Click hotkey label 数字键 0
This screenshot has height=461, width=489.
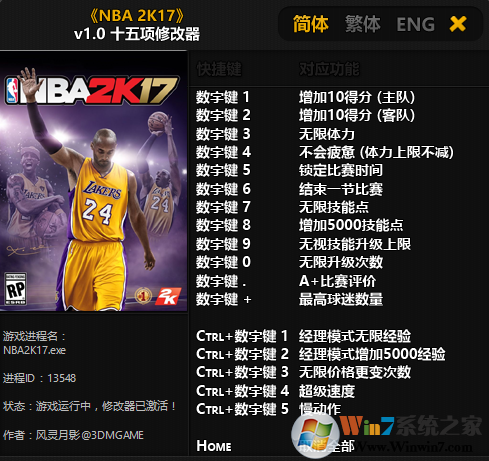[223, 262]
